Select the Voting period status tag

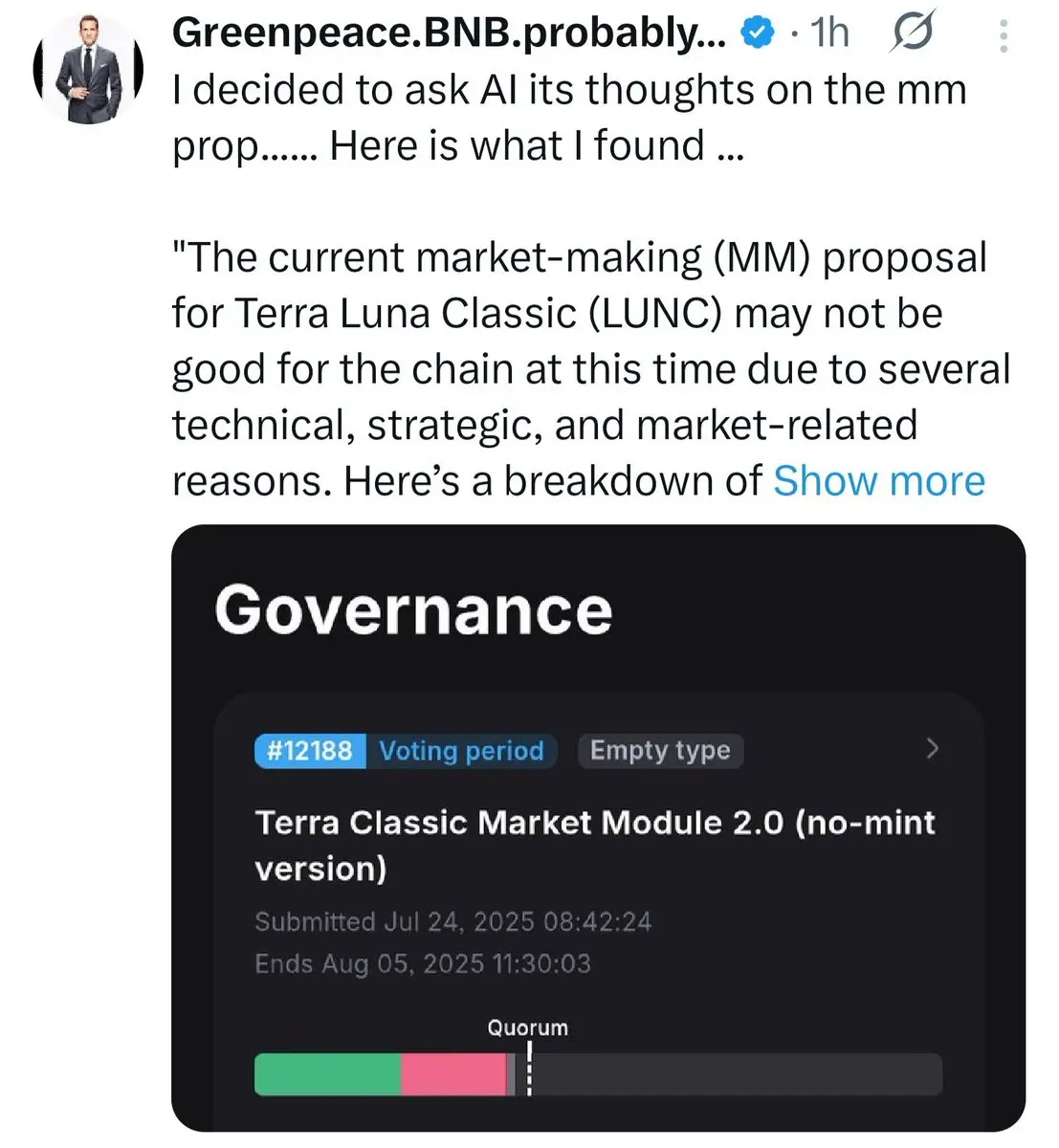pos(461,750)
